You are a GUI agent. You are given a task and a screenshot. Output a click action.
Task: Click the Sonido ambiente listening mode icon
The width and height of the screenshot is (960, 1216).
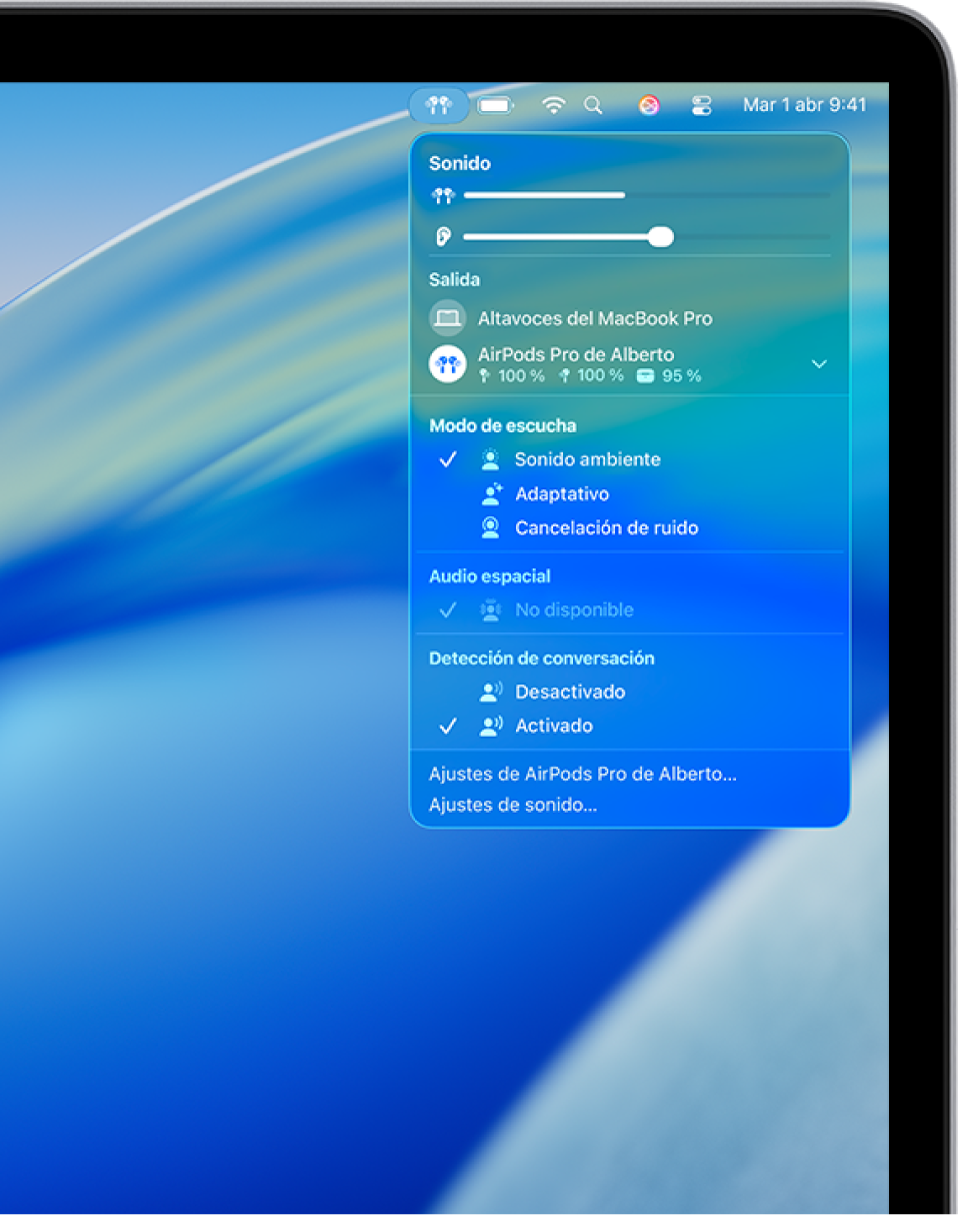click(x=489, y=459)
